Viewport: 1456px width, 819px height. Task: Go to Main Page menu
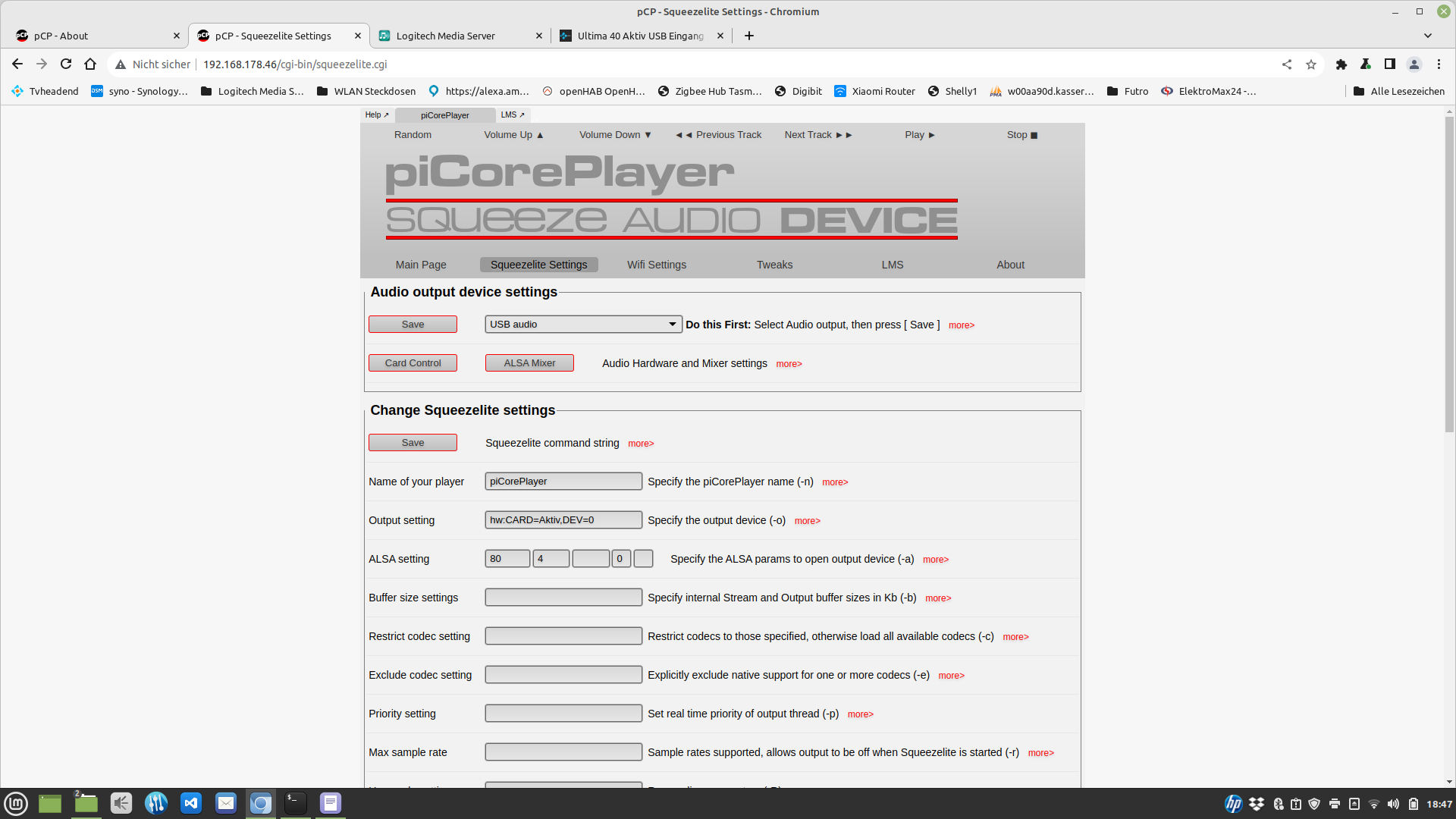coord(421,265)
